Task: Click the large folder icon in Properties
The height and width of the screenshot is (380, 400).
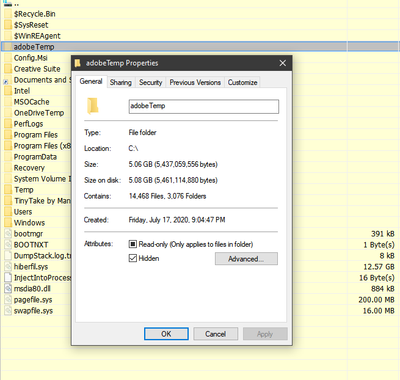Action: pyautogui.click(x=93, y=106)
